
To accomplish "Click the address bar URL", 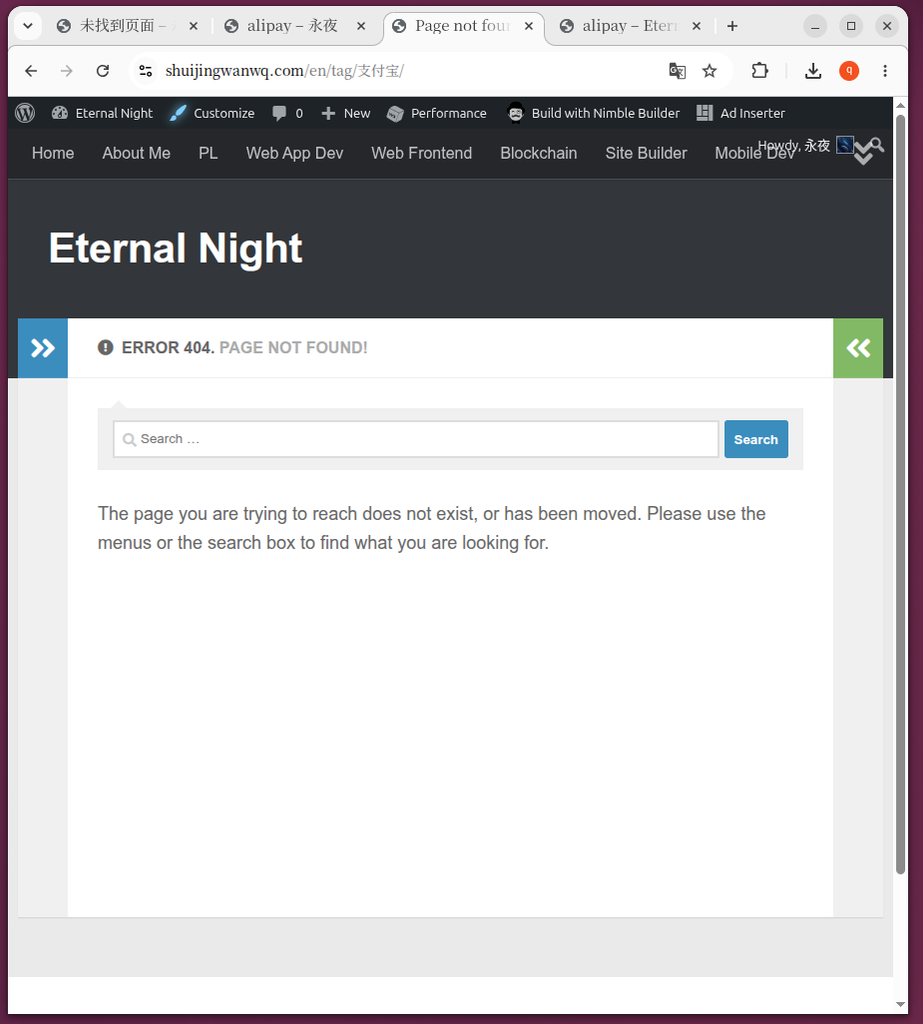I will (x=284, y=71).
